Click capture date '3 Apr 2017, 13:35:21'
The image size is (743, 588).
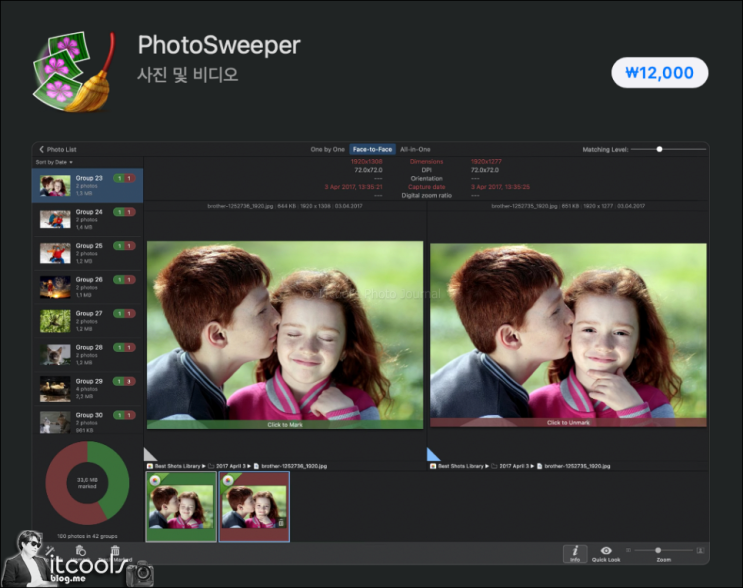[x=353, y=187]
